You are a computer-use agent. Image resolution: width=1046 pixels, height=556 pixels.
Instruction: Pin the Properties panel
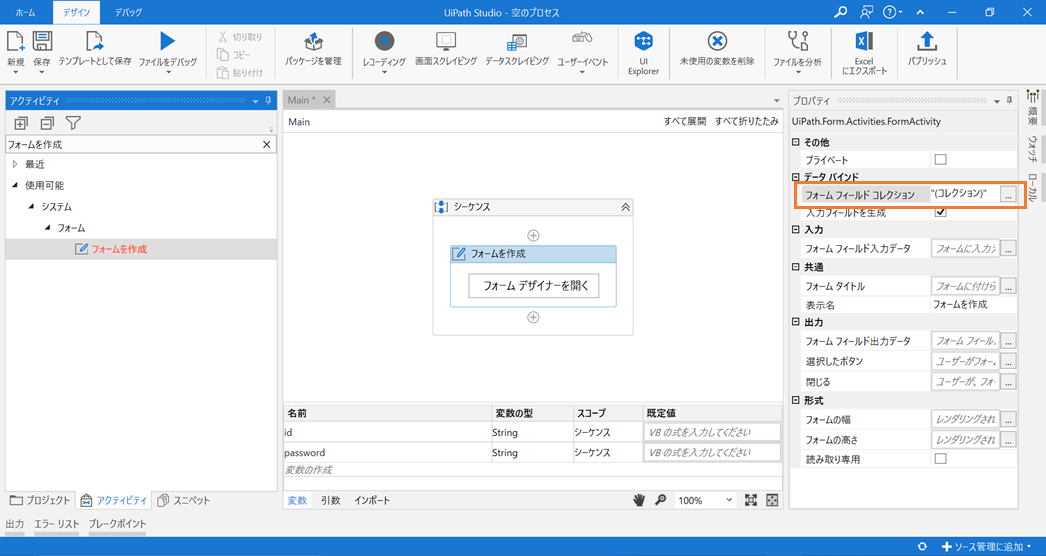[1009, 101]
